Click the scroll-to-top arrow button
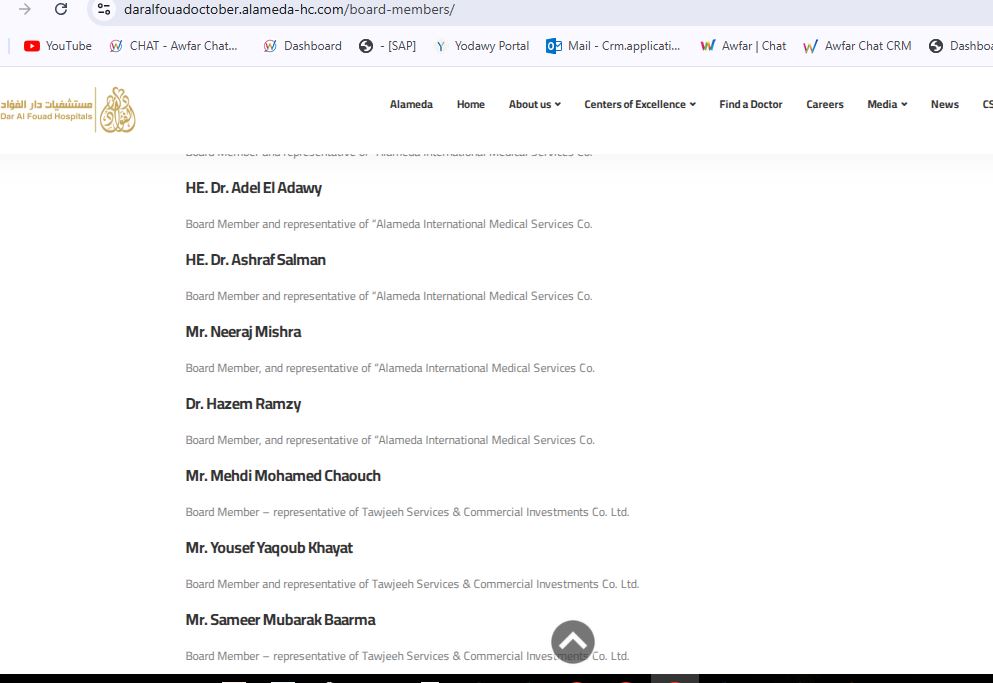Image resolution: width=993 pixels, height=683 pixels. click(x=572, y=641)
